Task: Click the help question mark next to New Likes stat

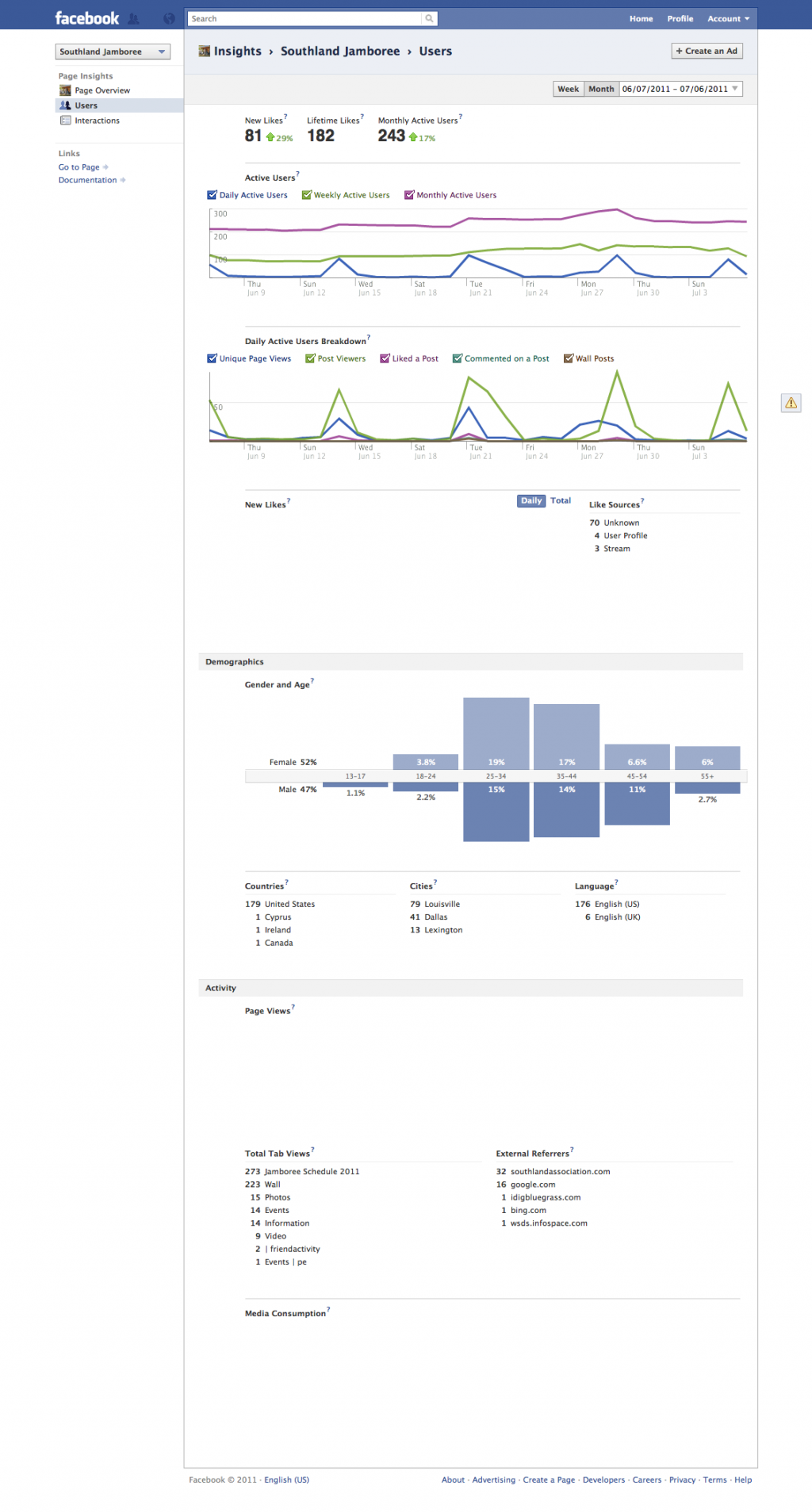Action: click(285, 117)
